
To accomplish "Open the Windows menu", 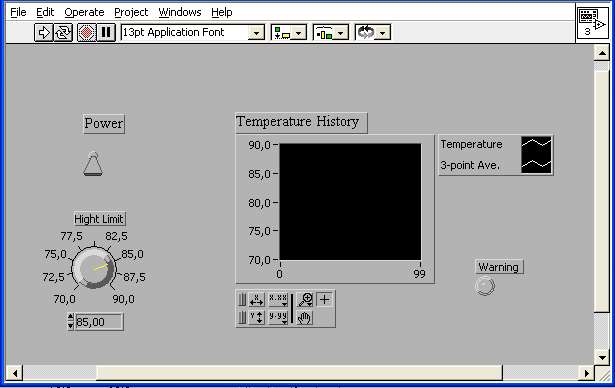I will click(x=180, y=13).
